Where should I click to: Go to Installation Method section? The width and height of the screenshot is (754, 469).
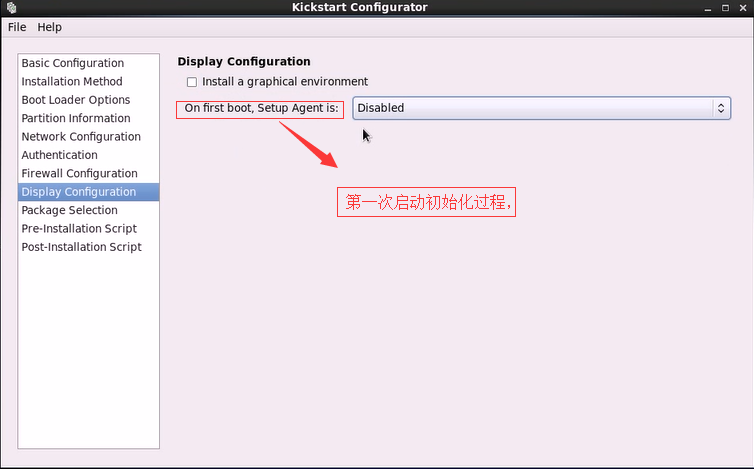click(88, 81)
